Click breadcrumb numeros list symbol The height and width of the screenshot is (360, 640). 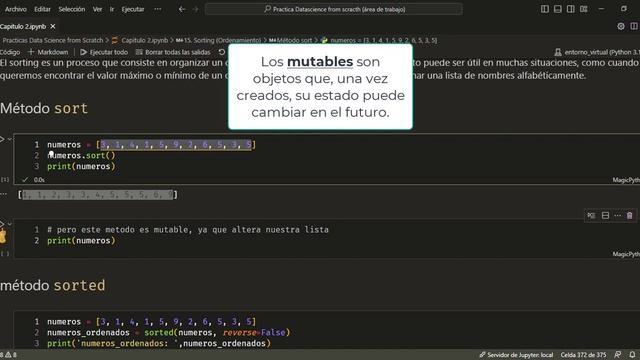point(384,40)
